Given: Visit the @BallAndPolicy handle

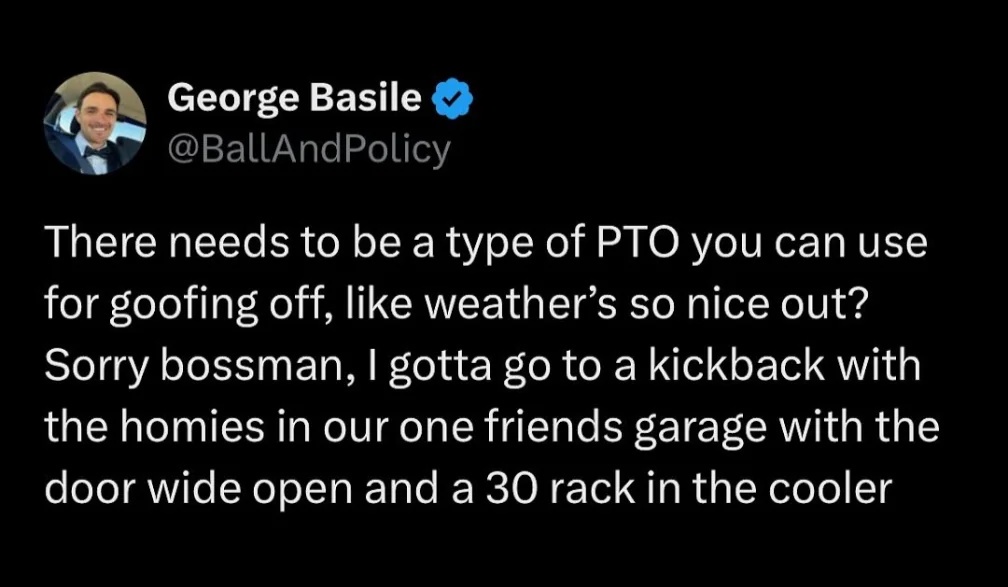Looking at the screenshot, I should (309, 151).
